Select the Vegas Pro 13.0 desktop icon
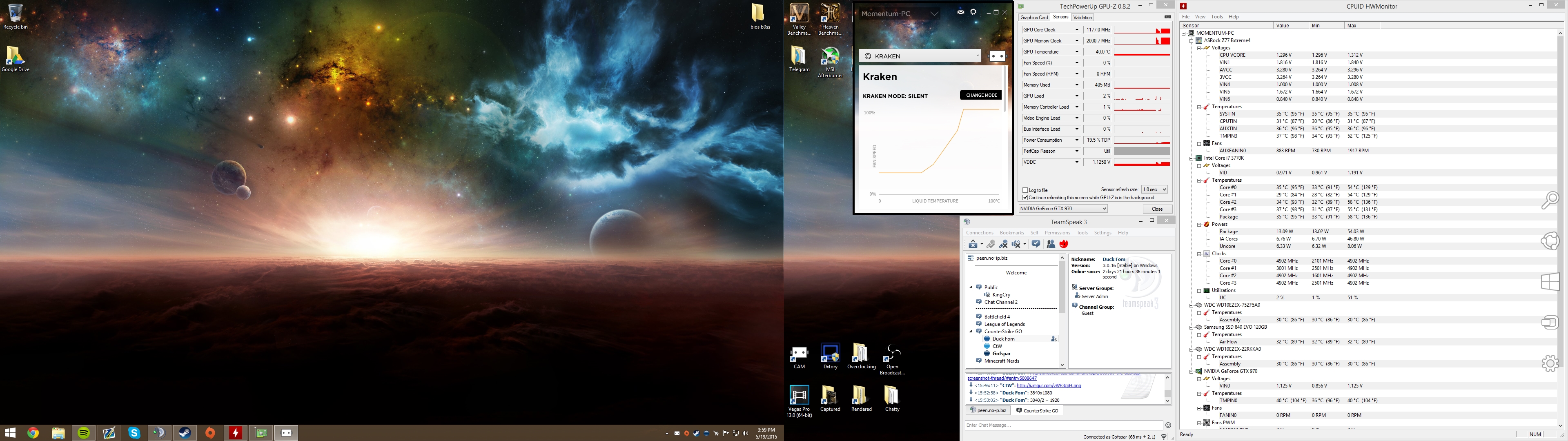Image resolution: width=1568 pixels, height=441 pixels. tap(799, 401)
